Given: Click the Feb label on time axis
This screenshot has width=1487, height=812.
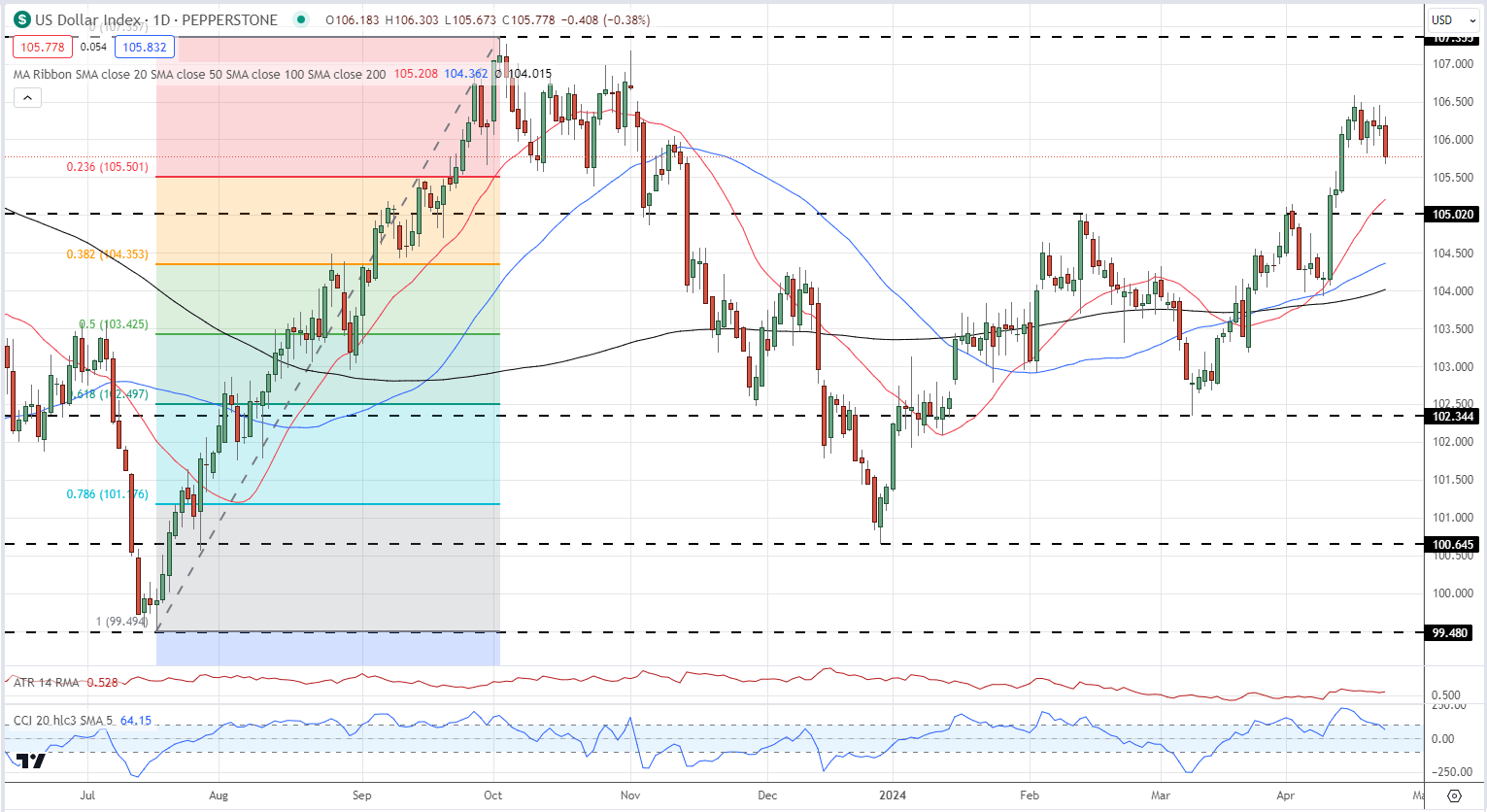Looking at the screenshot, I should (x=1030, y=795).
